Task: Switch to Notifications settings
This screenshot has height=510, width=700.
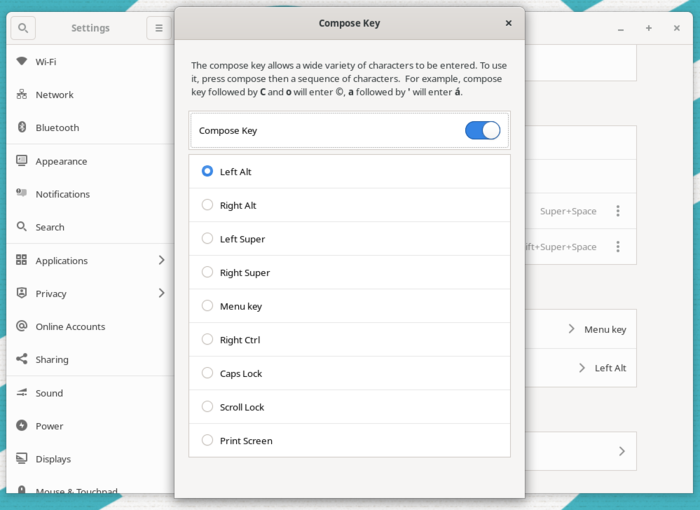Action: 90,194
